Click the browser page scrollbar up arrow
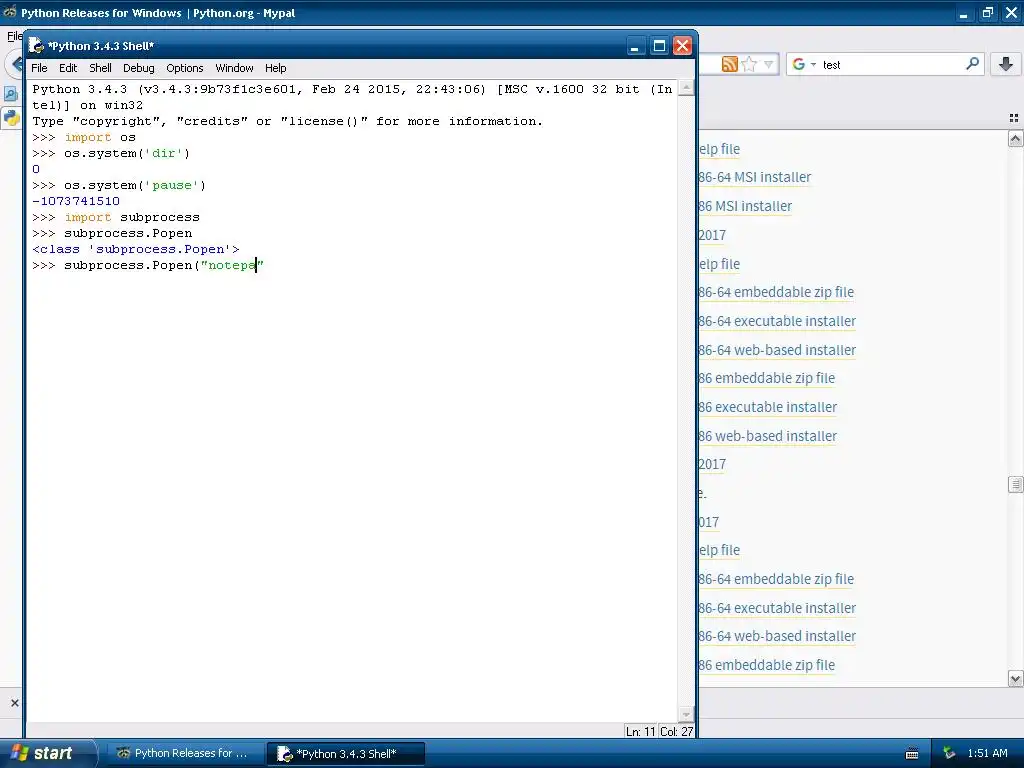Screen dimensions: 1024x768 point(1015,138)
